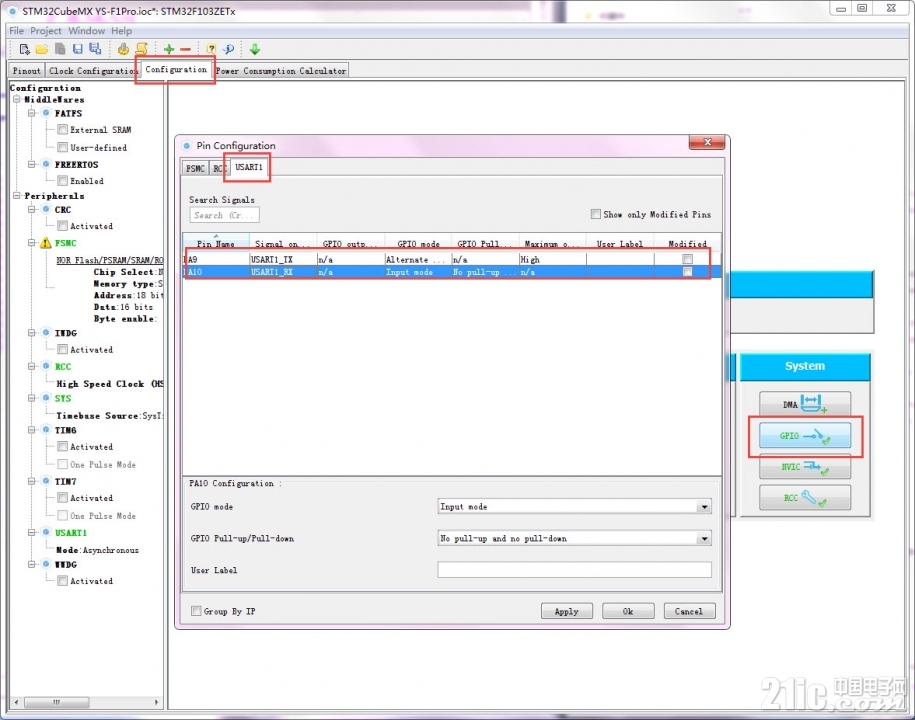Click the FREERTOS middleware bullet icon
The height and width of the screenshot is (720, 915).
(x=46, y=165)
